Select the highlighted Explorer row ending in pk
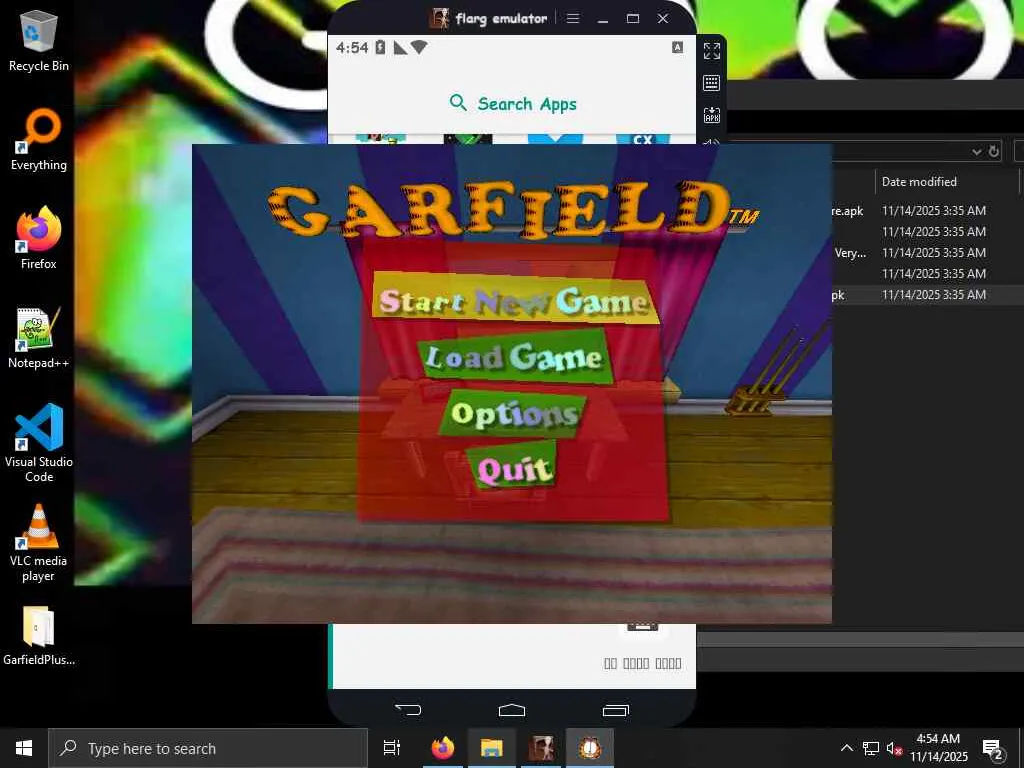 click(928, 295)
